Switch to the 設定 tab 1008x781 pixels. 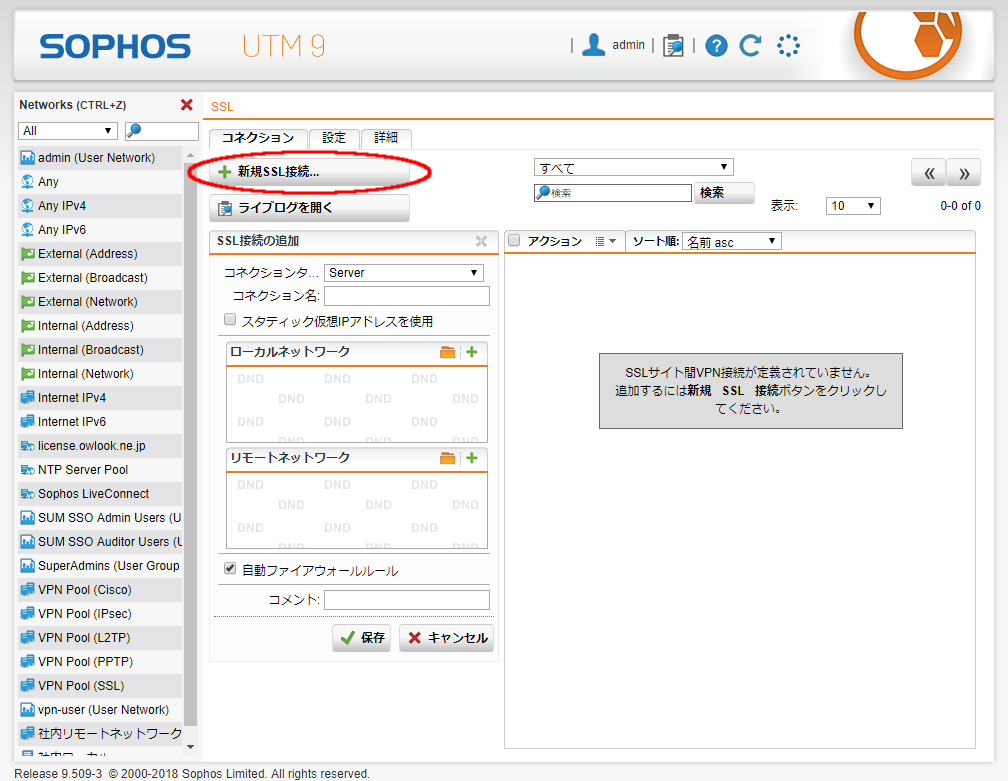tap(333, 138)
